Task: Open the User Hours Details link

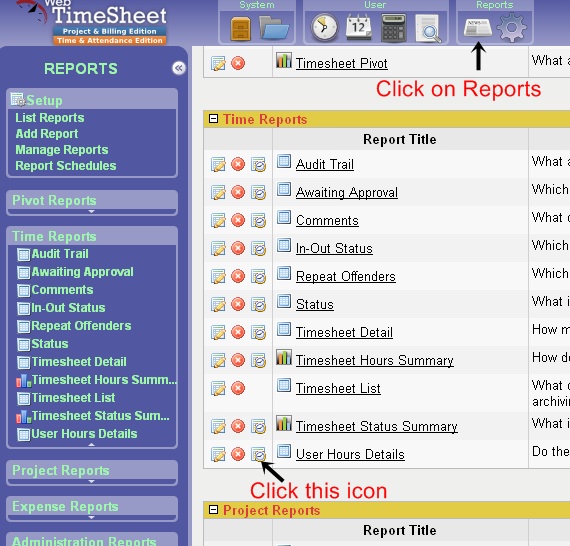Action: (350, 454)
